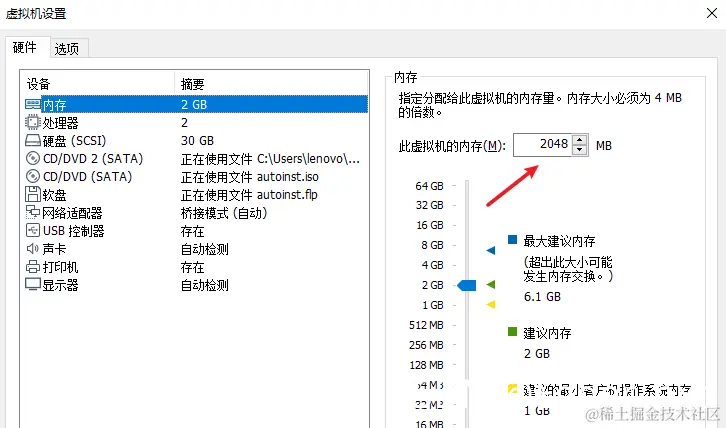726x428 pixels.
Task: Select the processor chip icon
Action: click(x=32, y=122)
